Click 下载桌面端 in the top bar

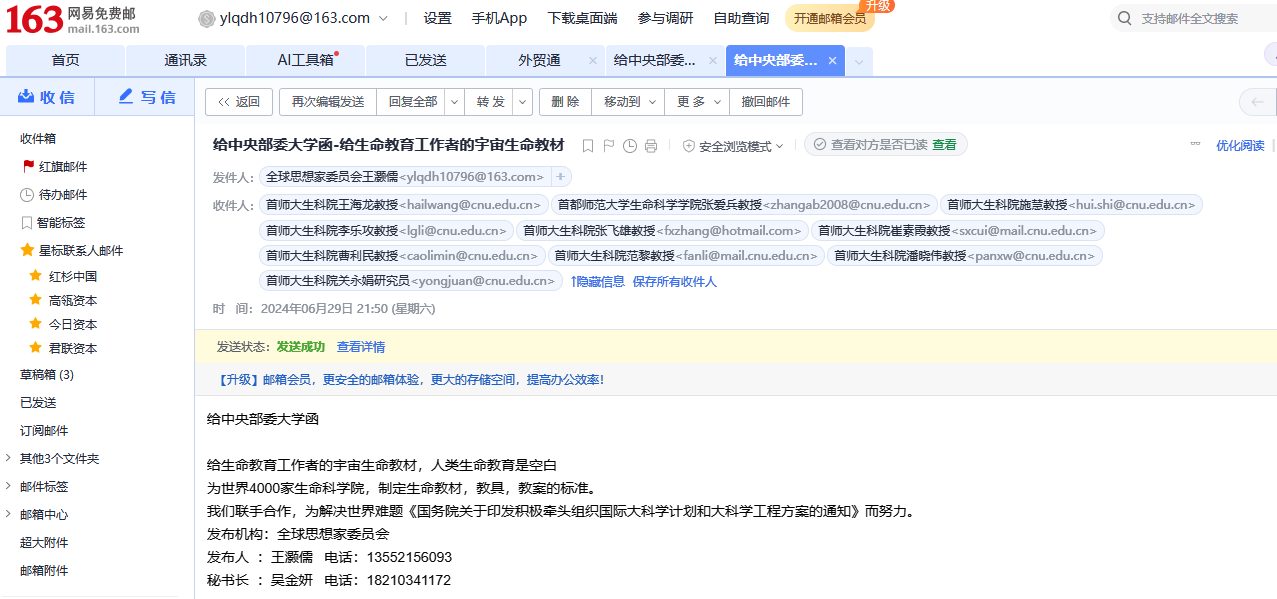coord(582,18)
